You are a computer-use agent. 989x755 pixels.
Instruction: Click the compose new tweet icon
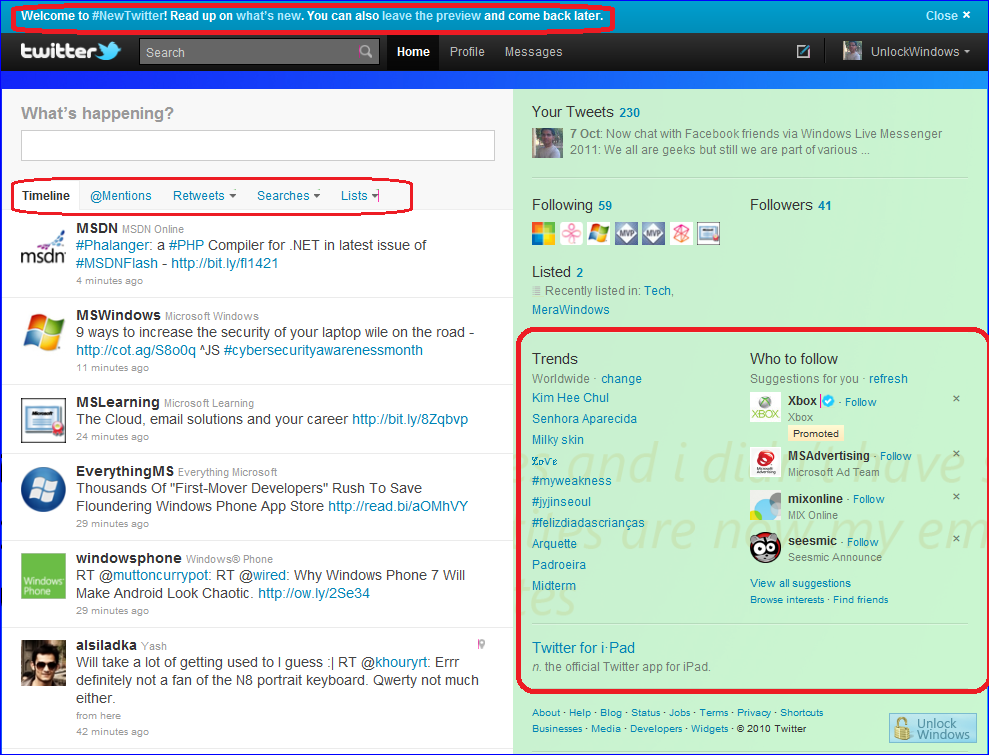tap(803, 52)
